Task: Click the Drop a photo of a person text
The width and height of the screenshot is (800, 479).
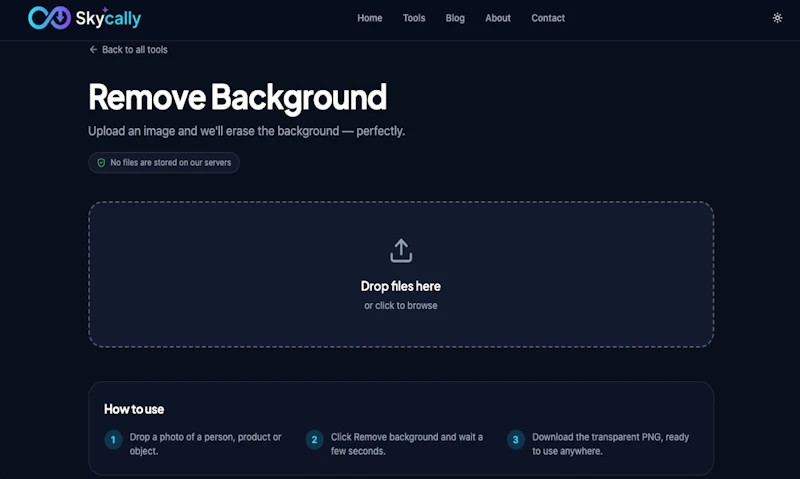Action: [206, 444]
